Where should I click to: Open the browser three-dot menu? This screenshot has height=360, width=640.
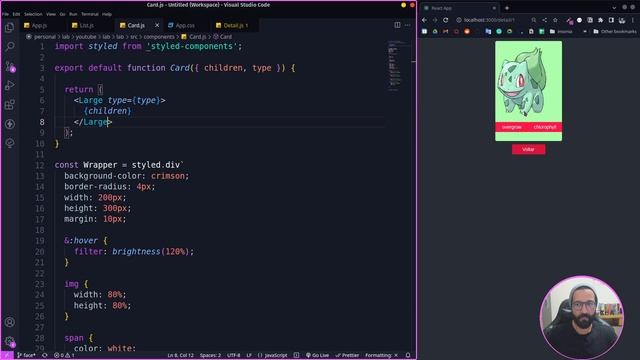633,20
